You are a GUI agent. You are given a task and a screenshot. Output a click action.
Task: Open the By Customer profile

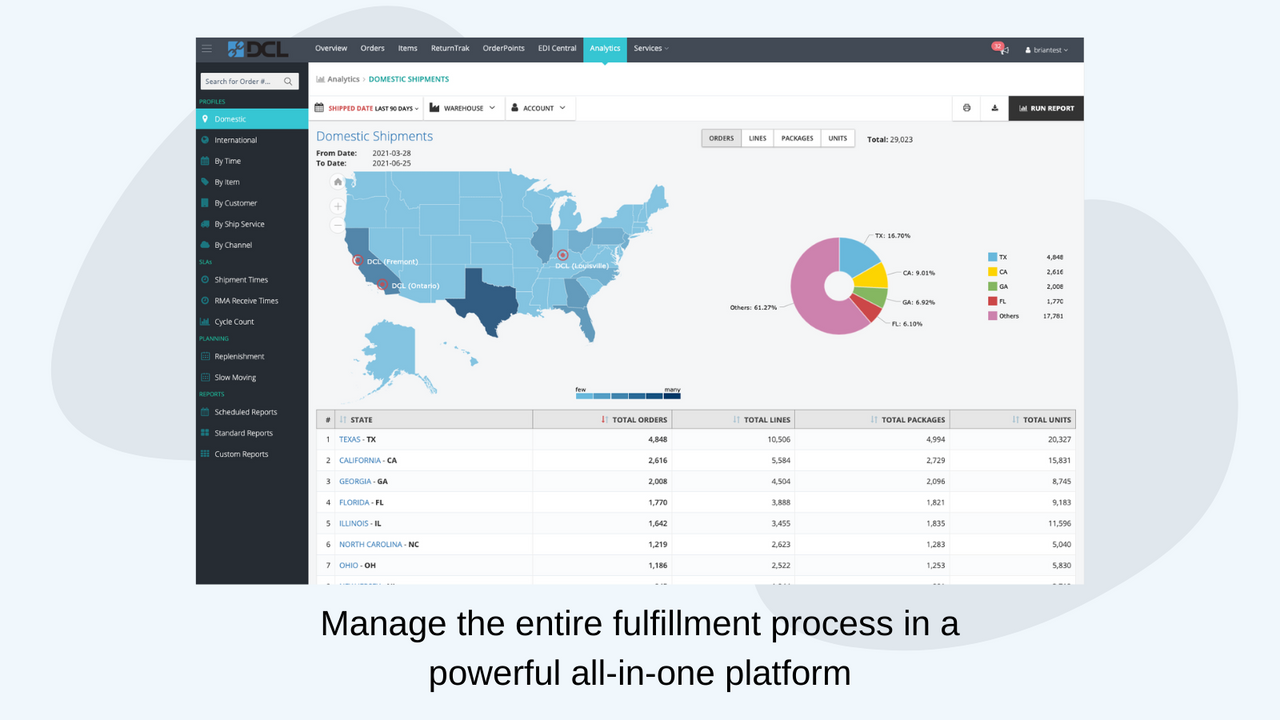(x=252, y=203)
